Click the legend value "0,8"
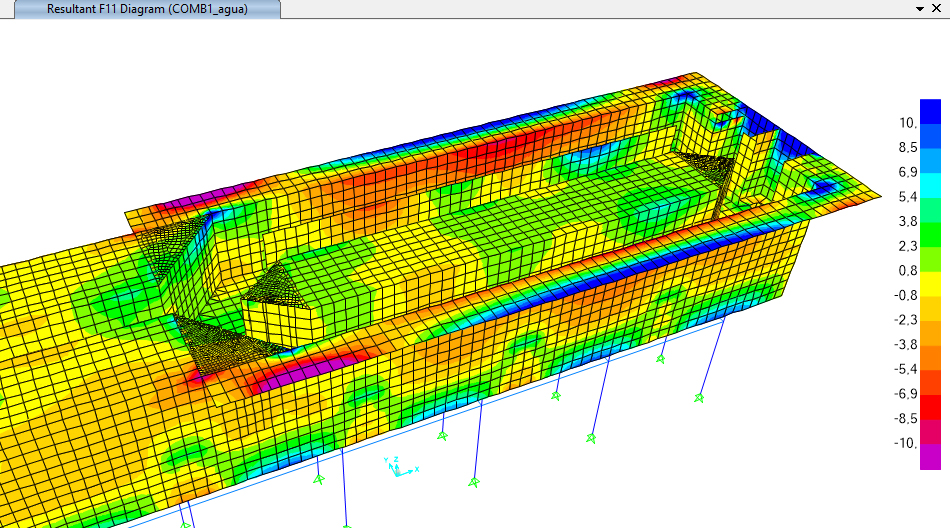 click(908, 270)
